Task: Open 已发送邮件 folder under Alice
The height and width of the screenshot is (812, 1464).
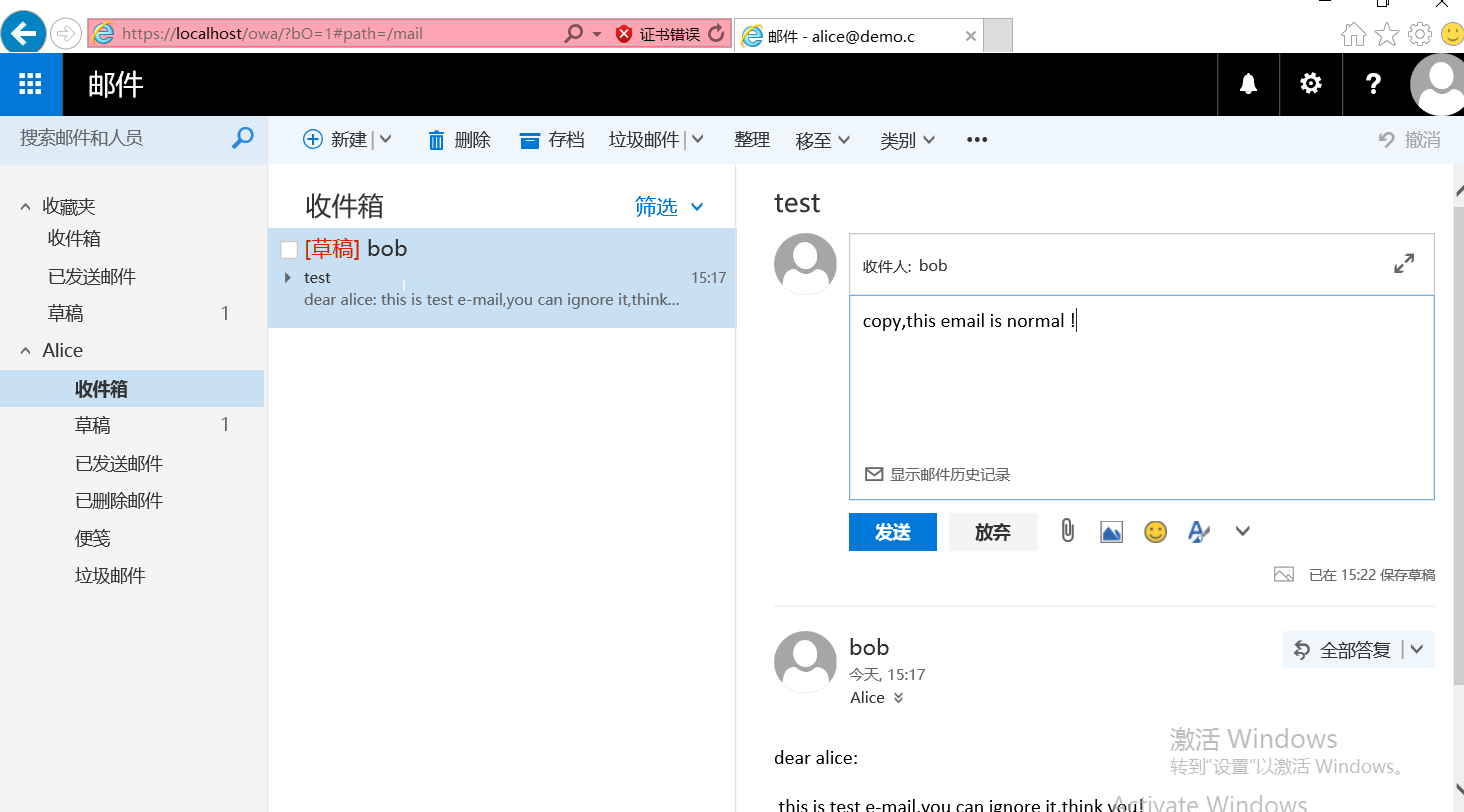Action: tap(119, 464)
